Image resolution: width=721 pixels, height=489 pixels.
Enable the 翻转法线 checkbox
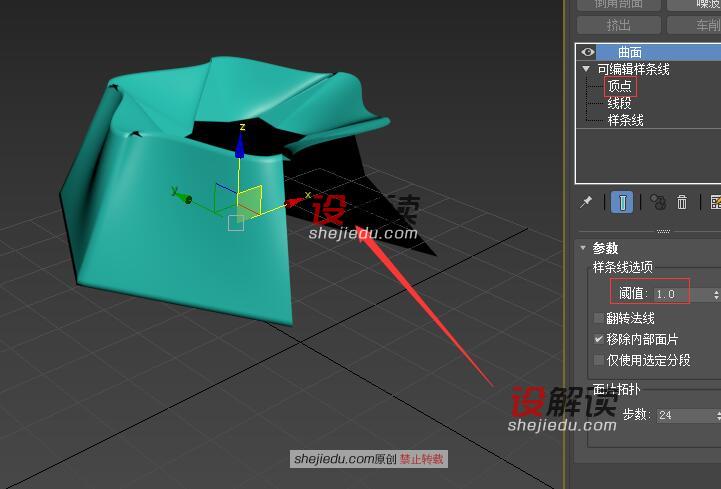tap(599, 318)
